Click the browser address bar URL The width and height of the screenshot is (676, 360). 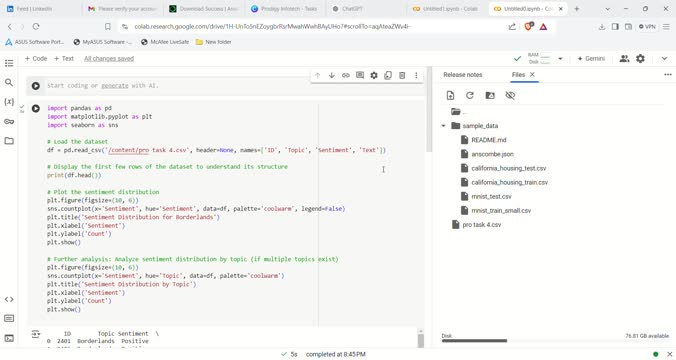click(272, 27)
